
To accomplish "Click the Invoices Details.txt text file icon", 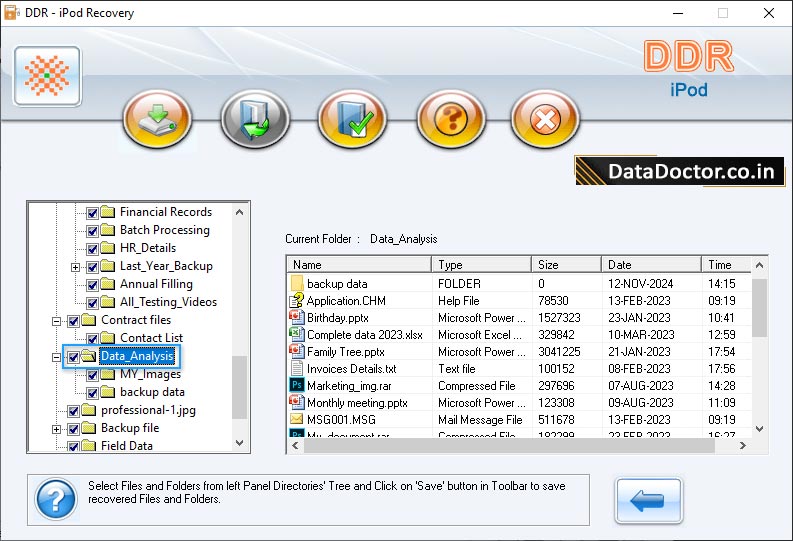I will coord(296,369).
